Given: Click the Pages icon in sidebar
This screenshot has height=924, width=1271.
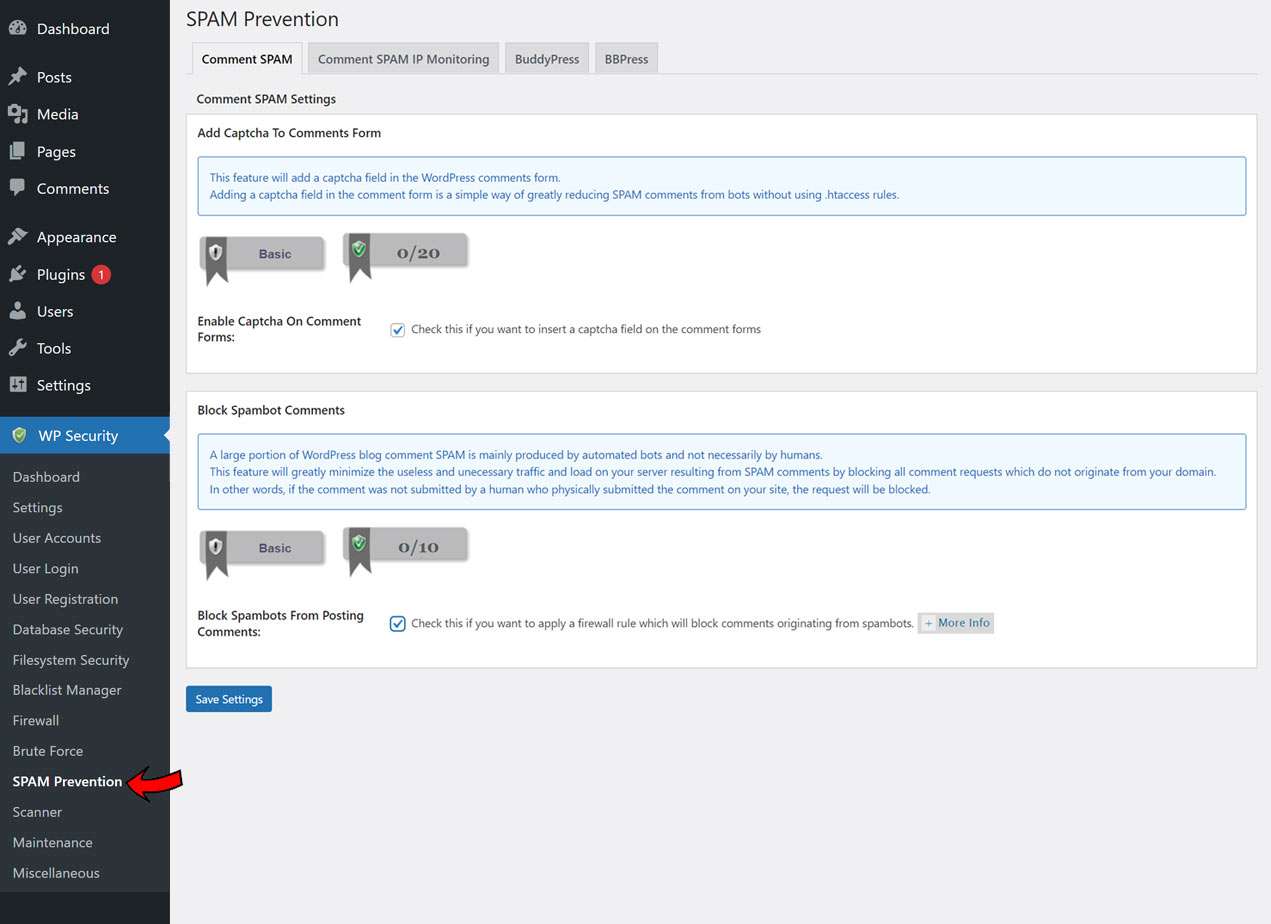Looking at the screenshot, I should tap(17, 151).
